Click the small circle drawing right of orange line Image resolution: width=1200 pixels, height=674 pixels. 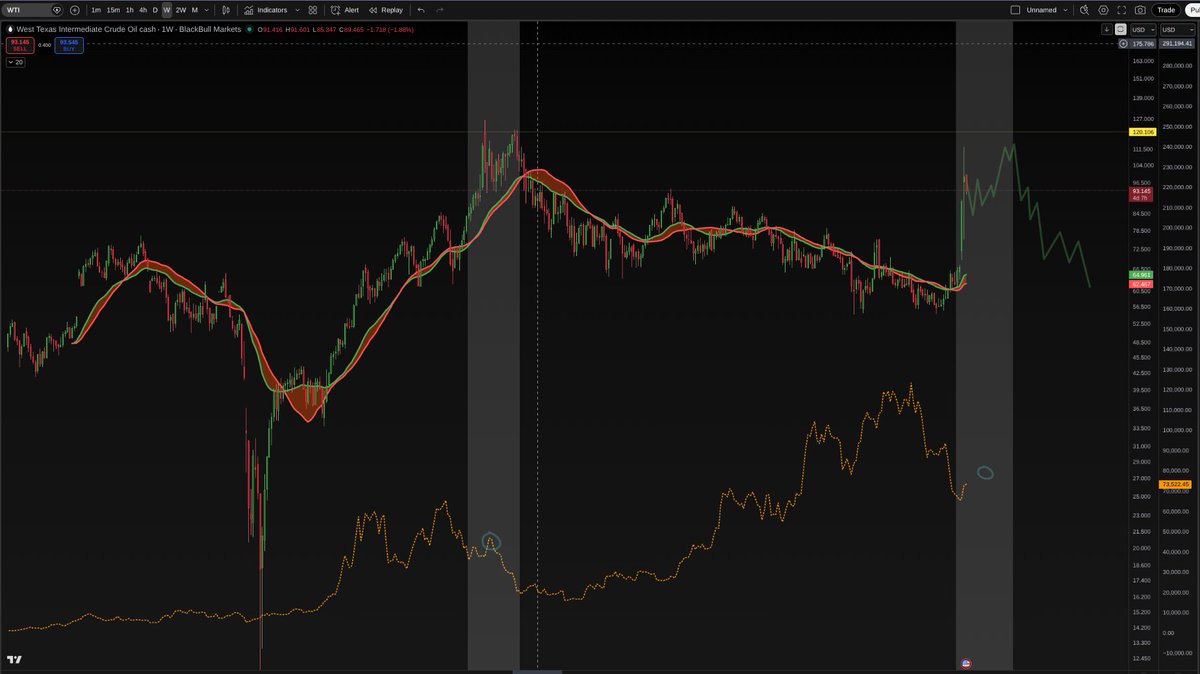(x=985, y=473)
